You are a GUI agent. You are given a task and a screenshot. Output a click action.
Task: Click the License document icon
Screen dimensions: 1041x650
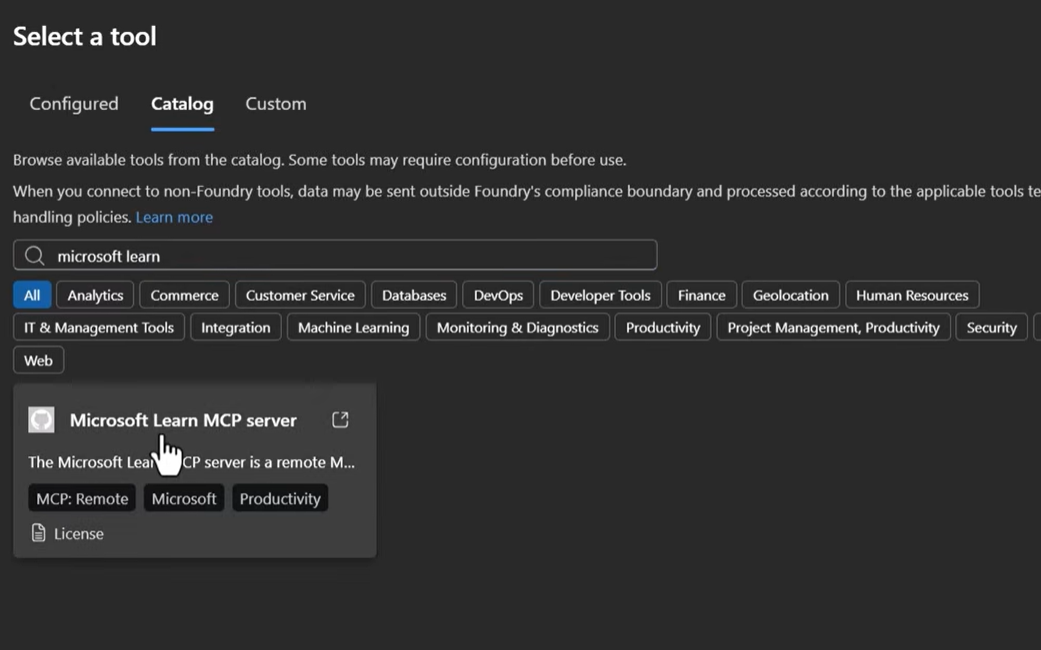(x=39, y=532)
